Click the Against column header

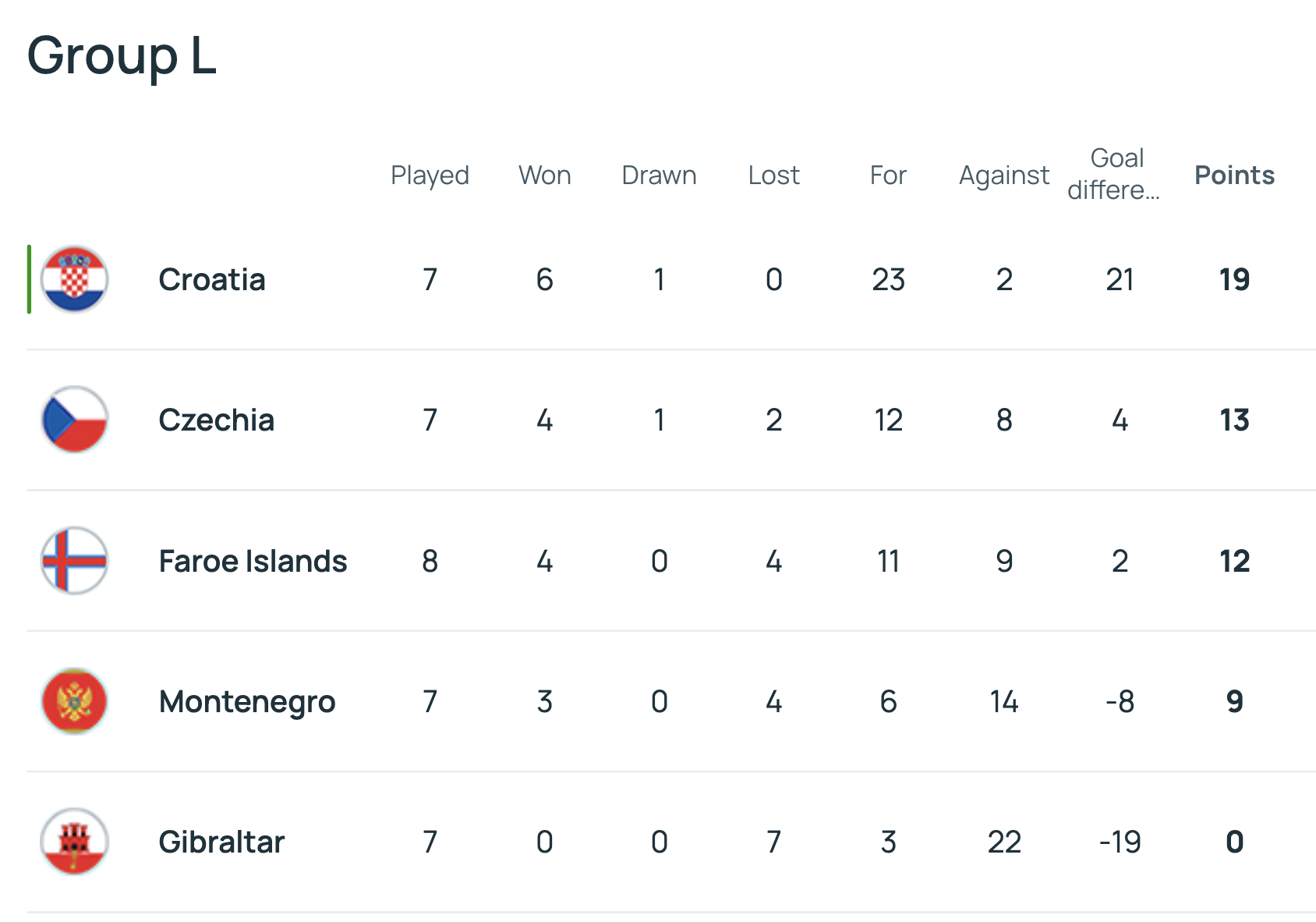pos(1004,175)
